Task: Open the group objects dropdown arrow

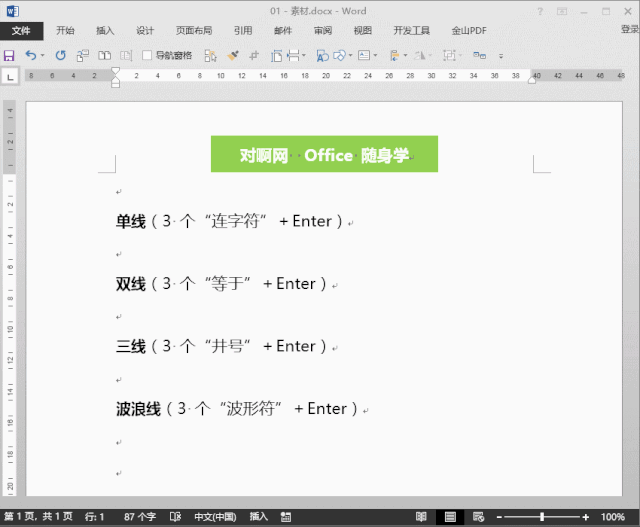Action: [x=460, y=55]
